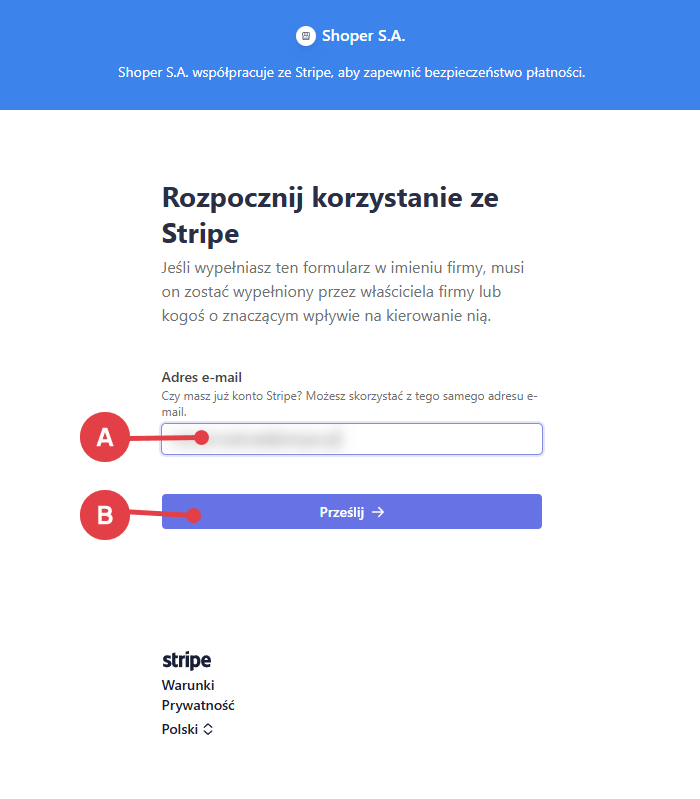Image resolution: width=700 pixels, height=799 pixels.
Task: Click the paragraph about filling the form
Action: coord(343,293)
